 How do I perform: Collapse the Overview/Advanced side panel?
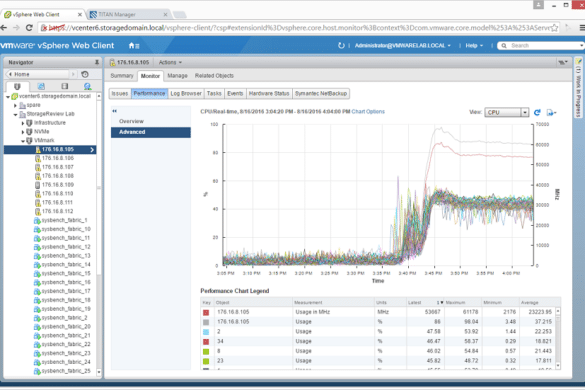115,111
